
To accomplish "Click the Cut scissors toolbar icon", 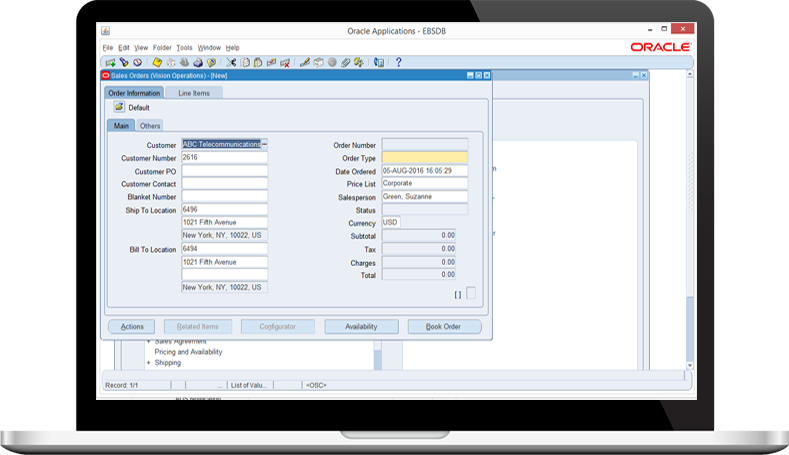I will pos(230,62).
